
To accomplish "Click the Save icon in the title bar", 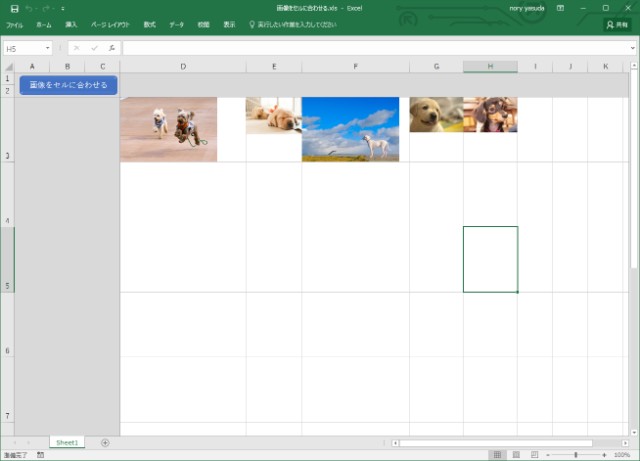I will (x=14, y=8).
